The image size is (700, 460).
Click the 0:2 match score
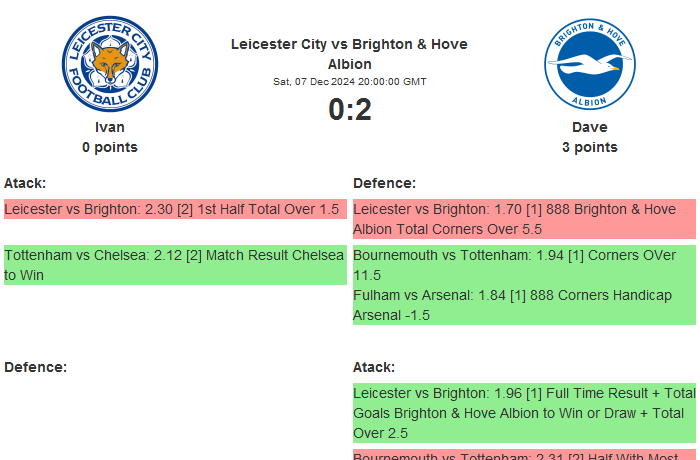pos(349,109)
